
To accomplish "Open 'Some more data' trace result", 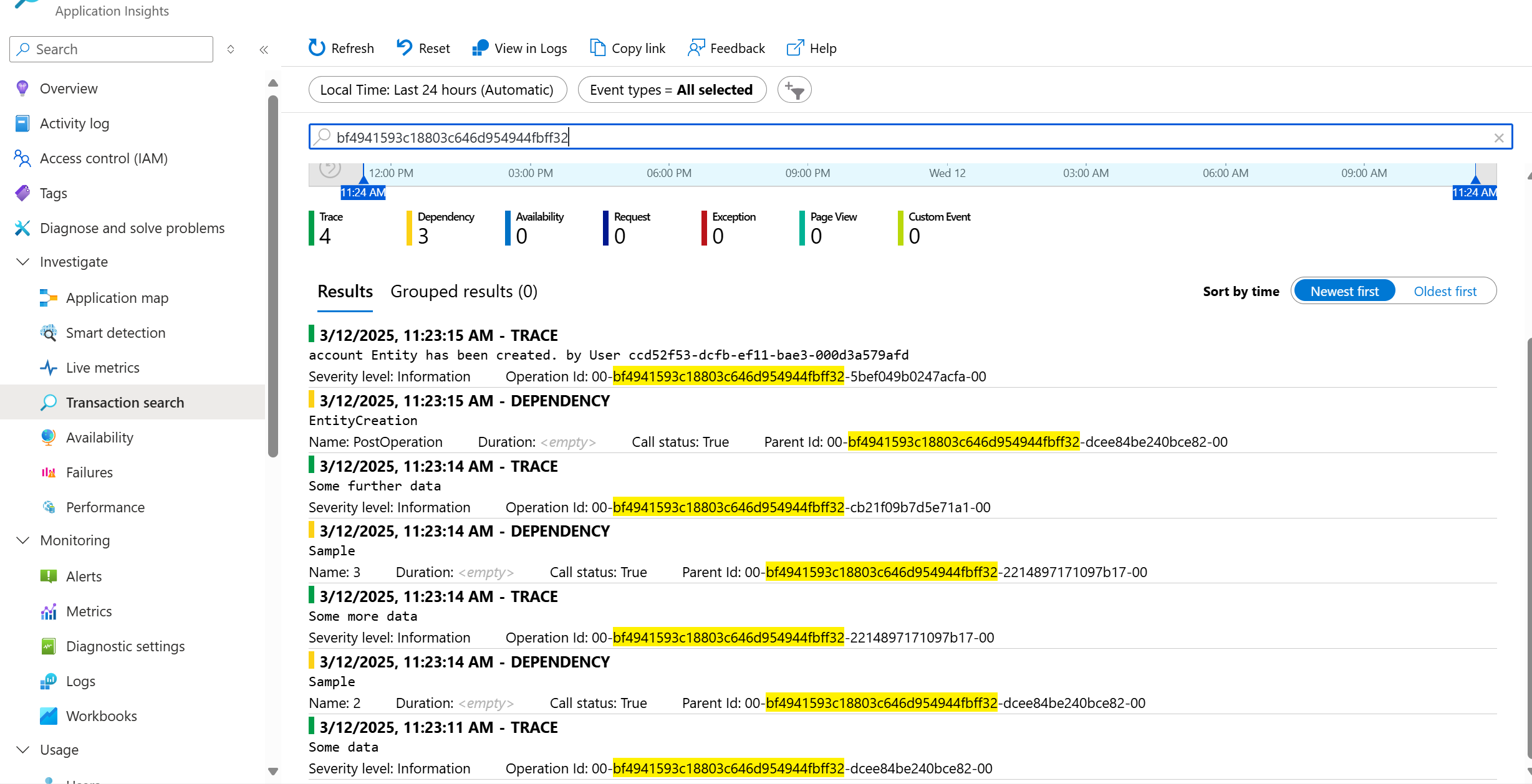I will (902, 616).
